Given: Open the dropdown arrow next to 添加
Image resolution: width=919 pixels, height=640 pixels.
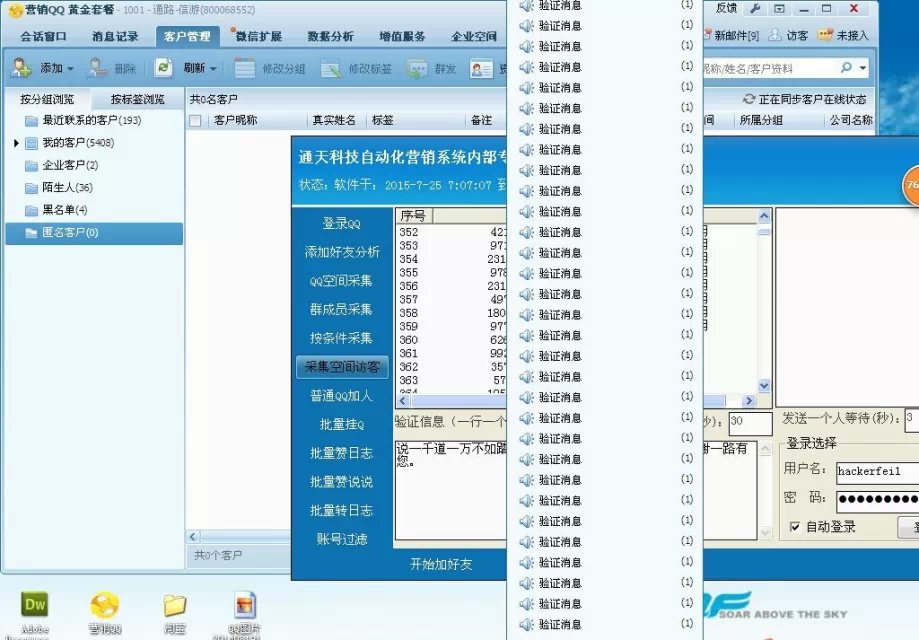Looking at the screenshot, I should tap(71, 69).
